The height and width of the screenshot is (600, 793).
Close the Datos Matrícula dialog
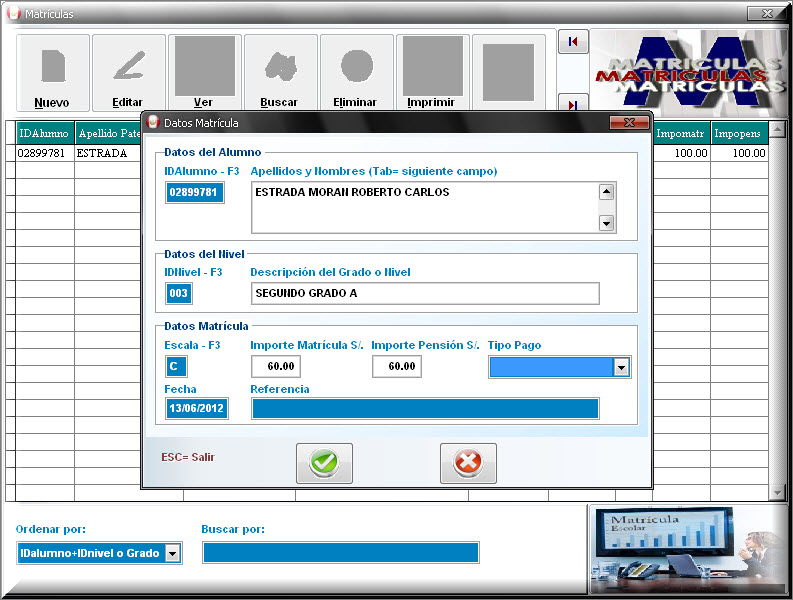click(x=629, y=122)
